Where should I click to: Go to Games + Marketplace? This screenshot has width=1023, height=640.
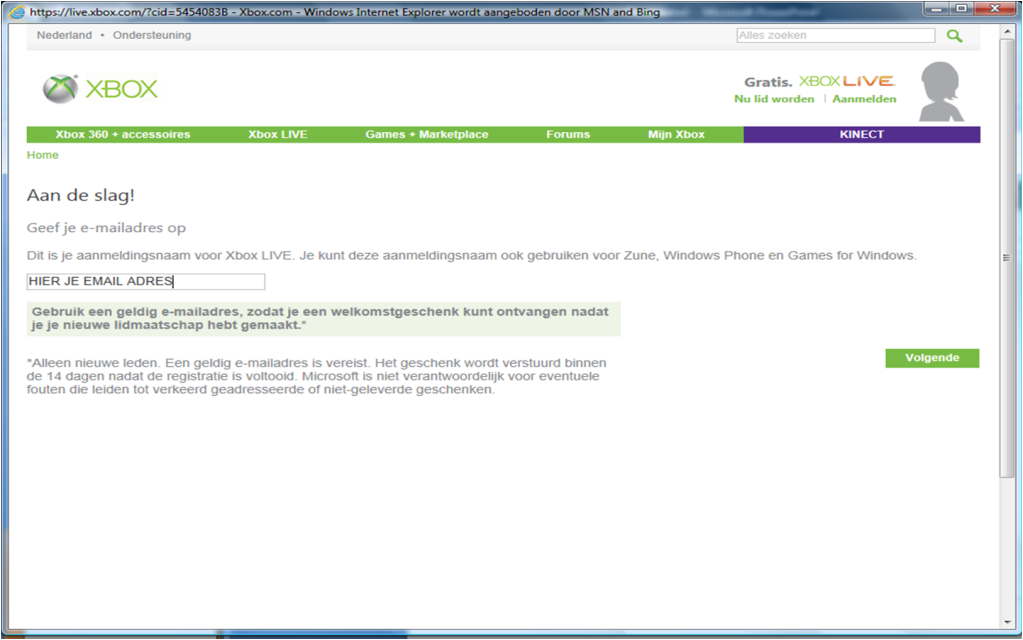point(427,134)
